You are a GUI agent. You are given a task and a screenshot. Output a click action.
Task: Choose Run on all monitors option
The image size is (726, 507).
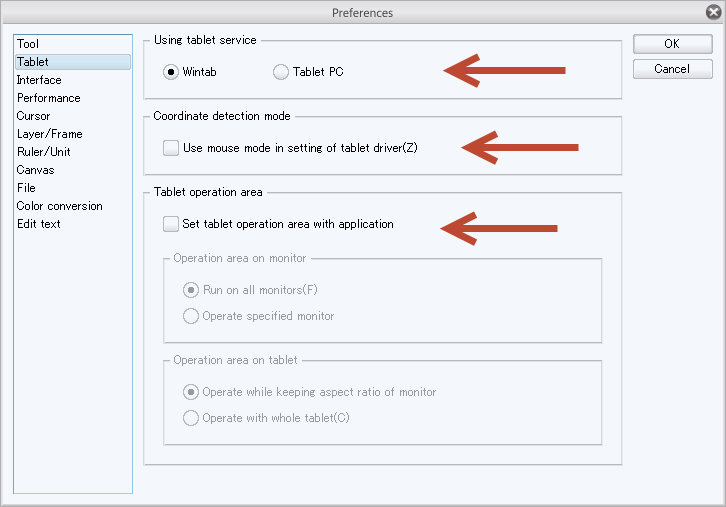tap(191, 290)
